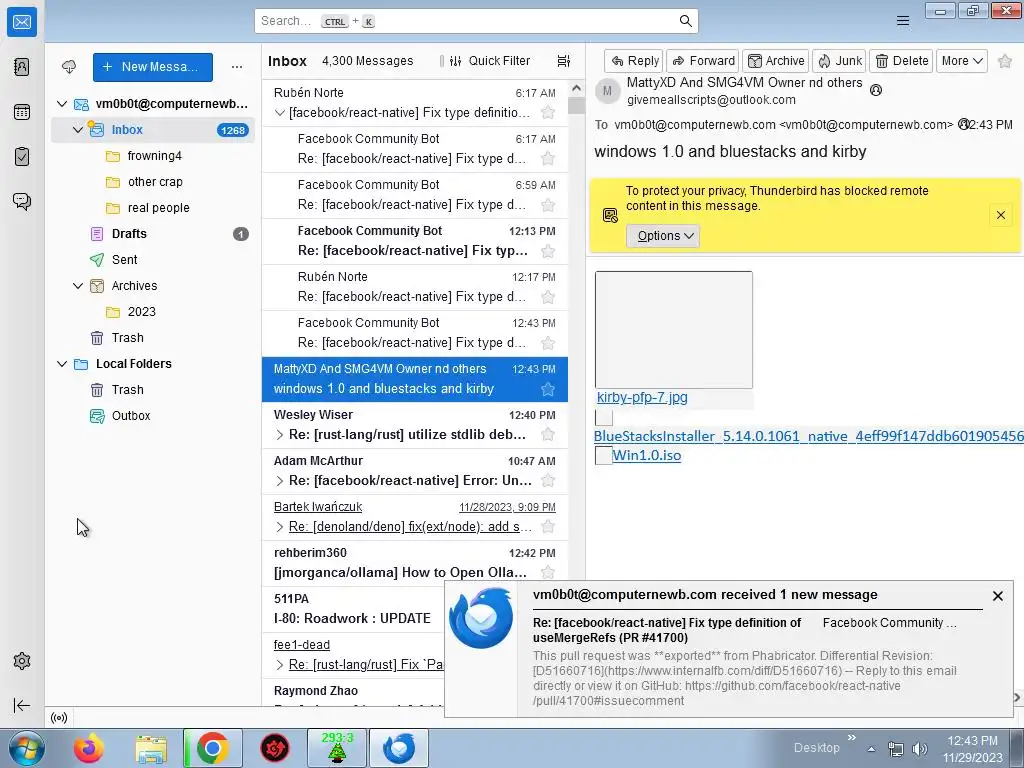Screen dimensions: 1024x768
Task: Open the Address Book space
Action: pos(22,67)
